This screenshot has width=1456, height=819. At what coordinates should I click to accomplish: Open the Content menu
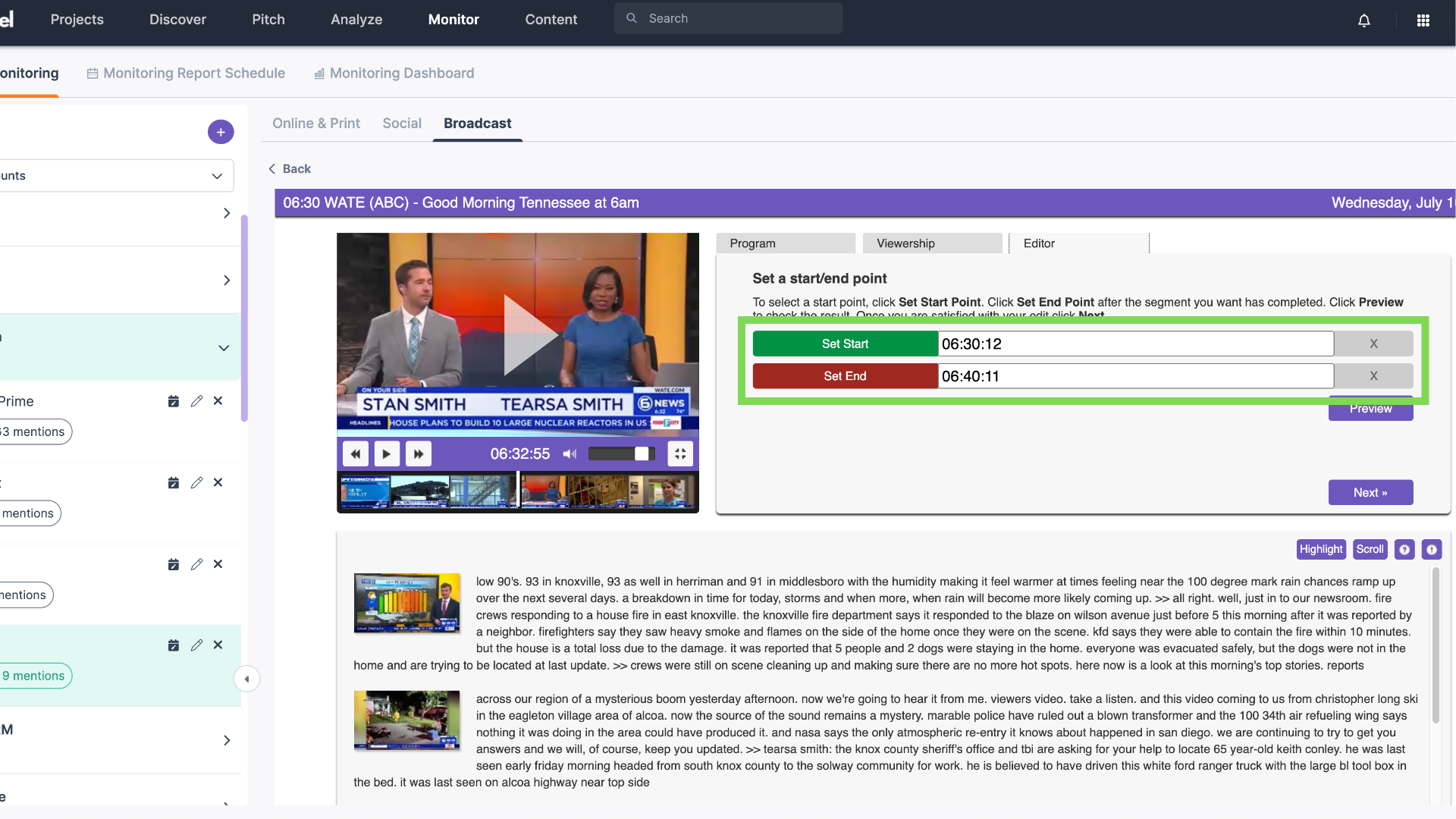551,20
